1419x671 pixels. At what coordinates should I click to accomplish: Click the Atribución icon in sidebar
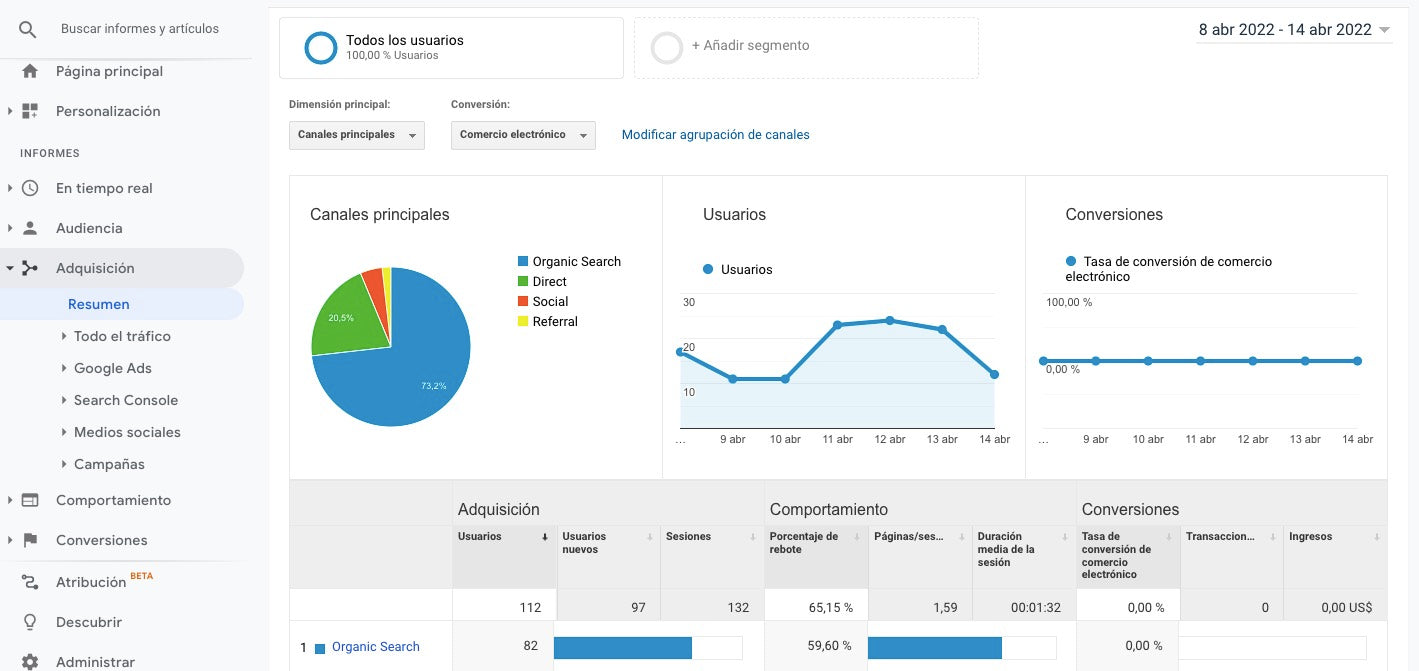coord(30,582)
